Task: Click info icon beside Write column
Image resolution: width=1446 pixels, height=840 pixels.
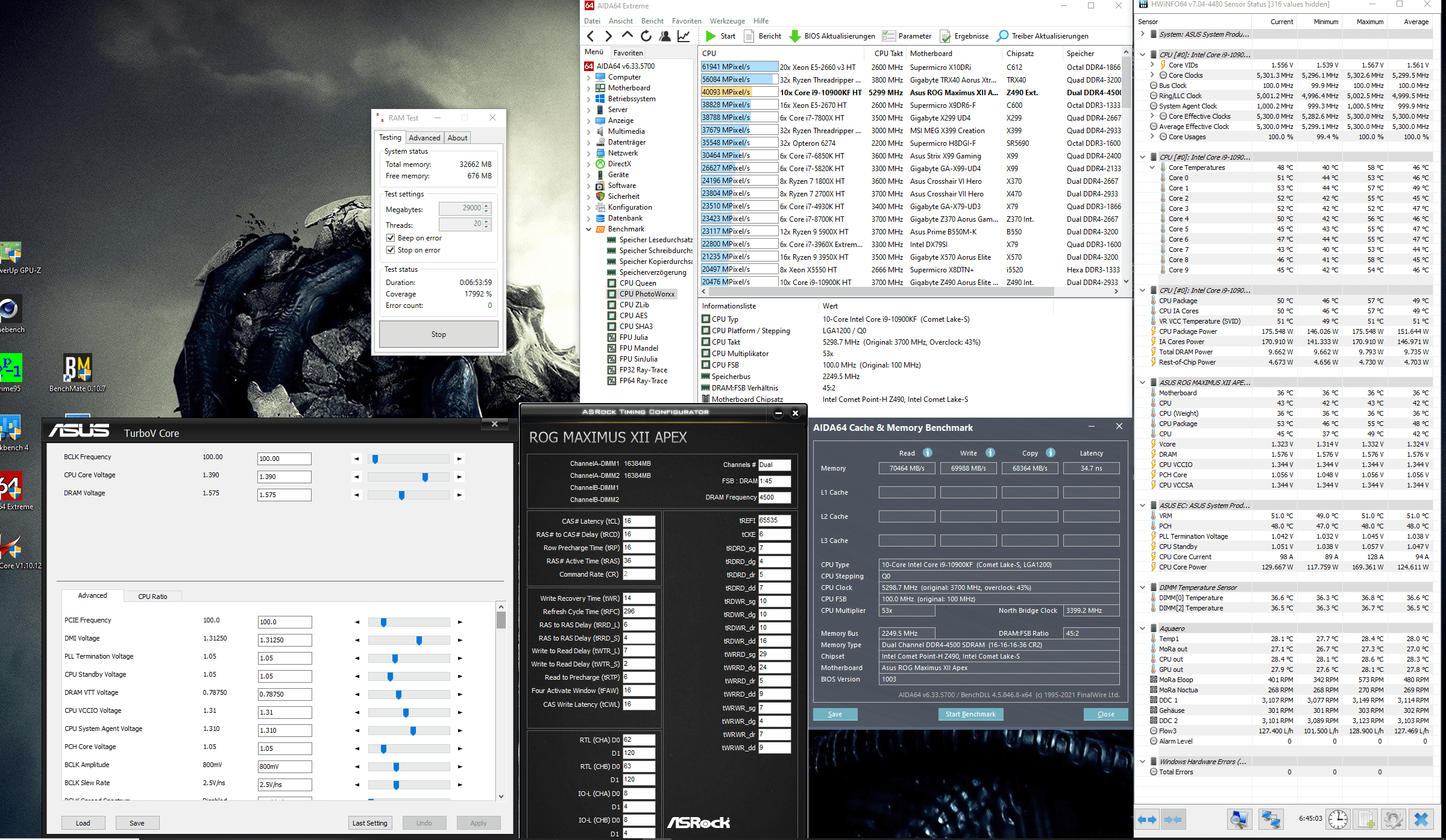Action: pos(990,453)
